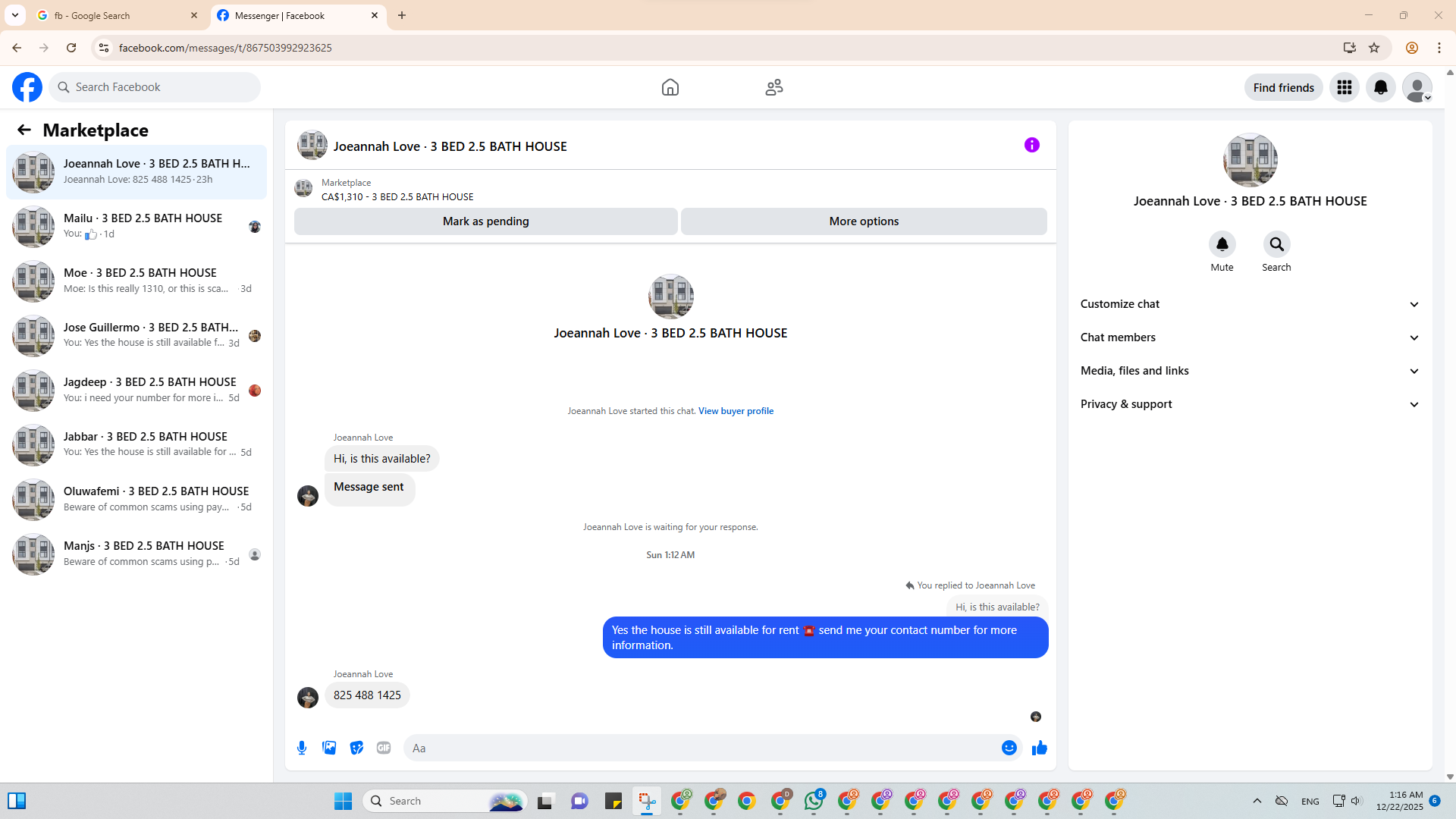Open the taskbar clock and date
This screenshot has height=819, width=1456.
(x=1400, y=801)
